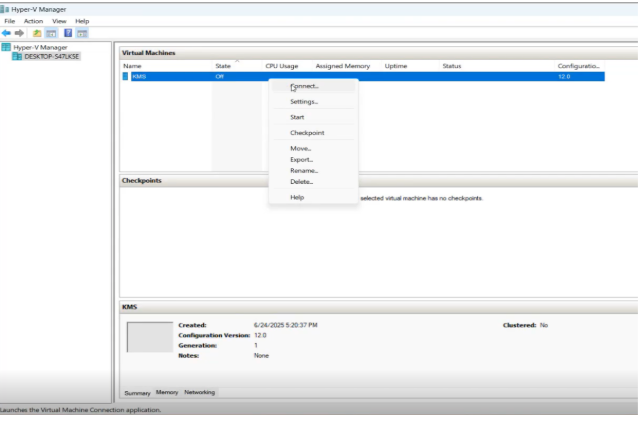This screenshot has width=640, height=422.
Task: Open the Action menu
Action: [x=33, y=21]
